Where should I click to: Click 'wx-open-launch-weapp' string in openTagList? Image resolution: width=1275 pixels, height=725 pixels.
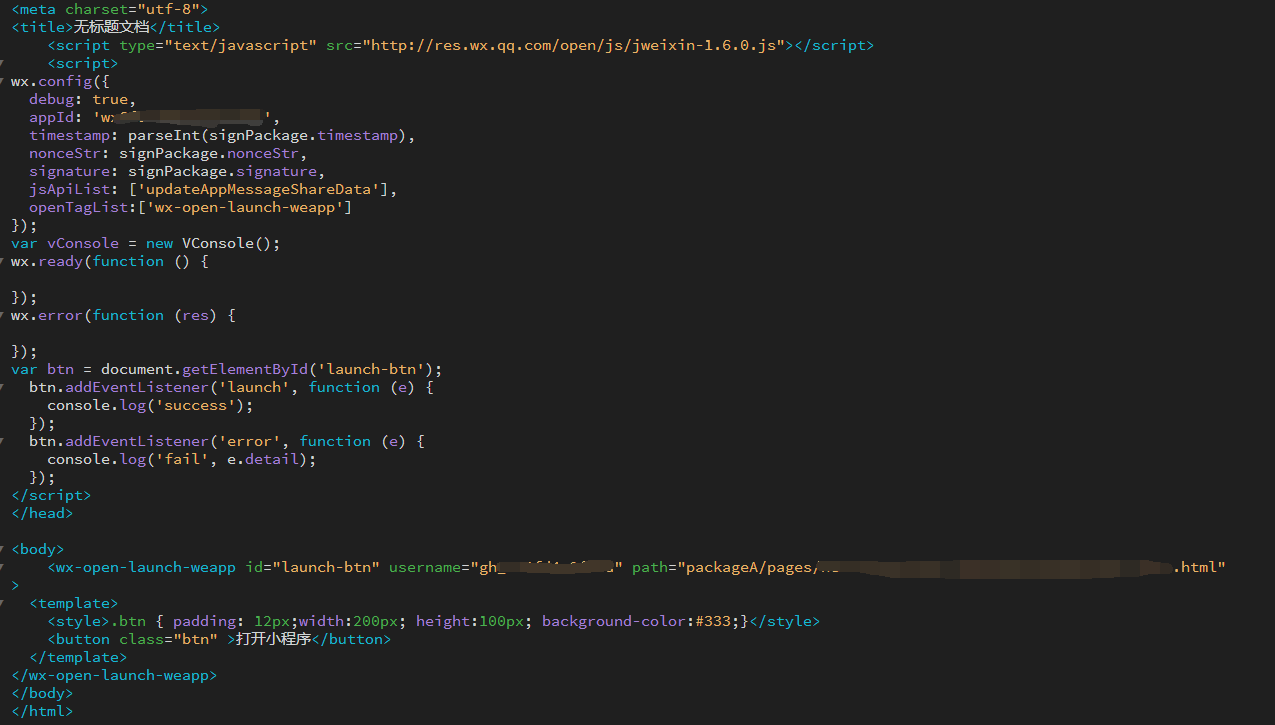point(245,207)
